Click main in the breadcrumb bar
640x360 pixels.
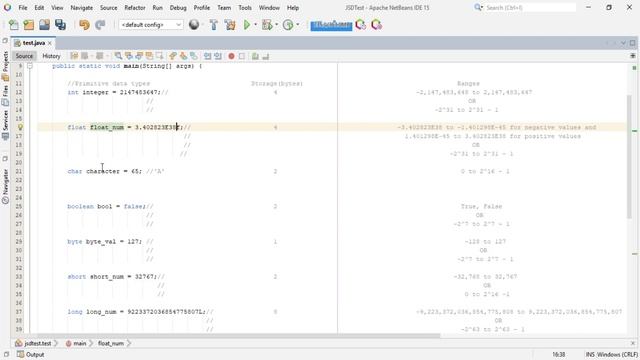pos(76,343)
